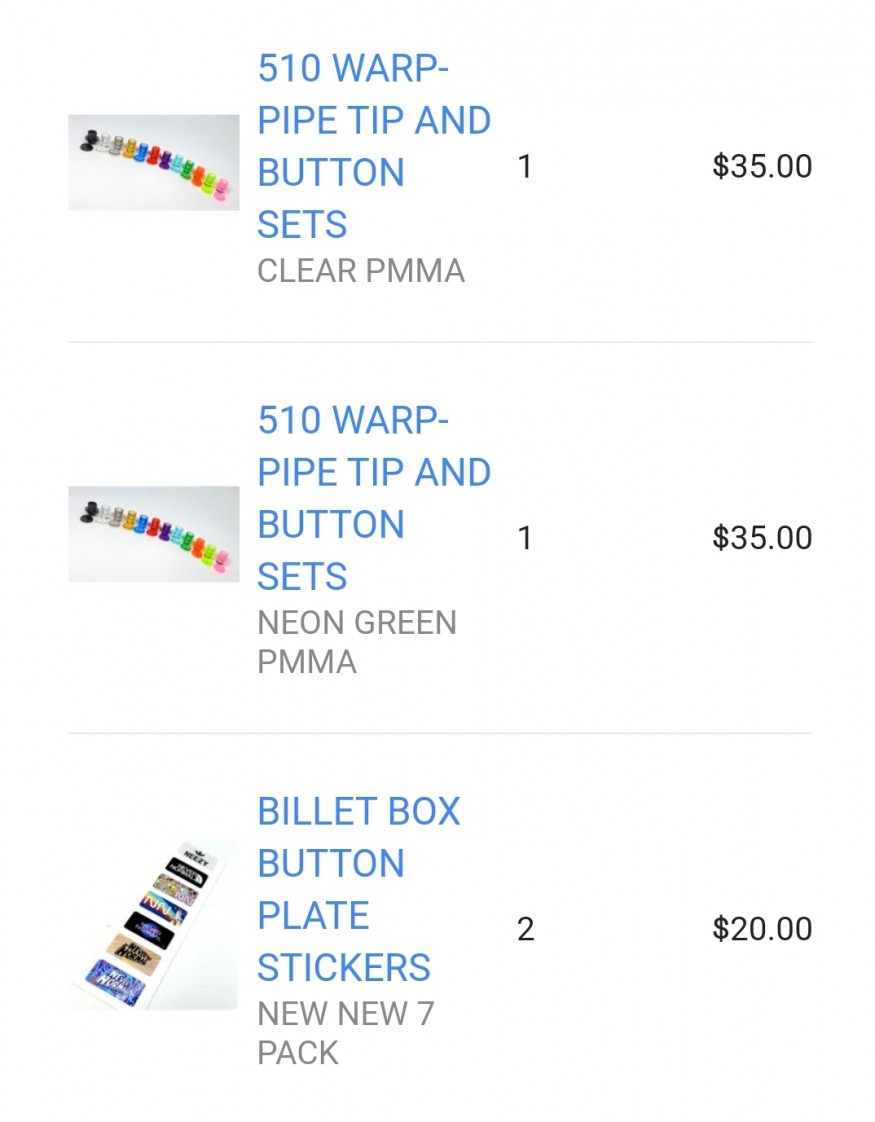The image size is (875, 1122).
Task: Click the blue sticker at the bottom of the sheet
Action: coord(115,981)
